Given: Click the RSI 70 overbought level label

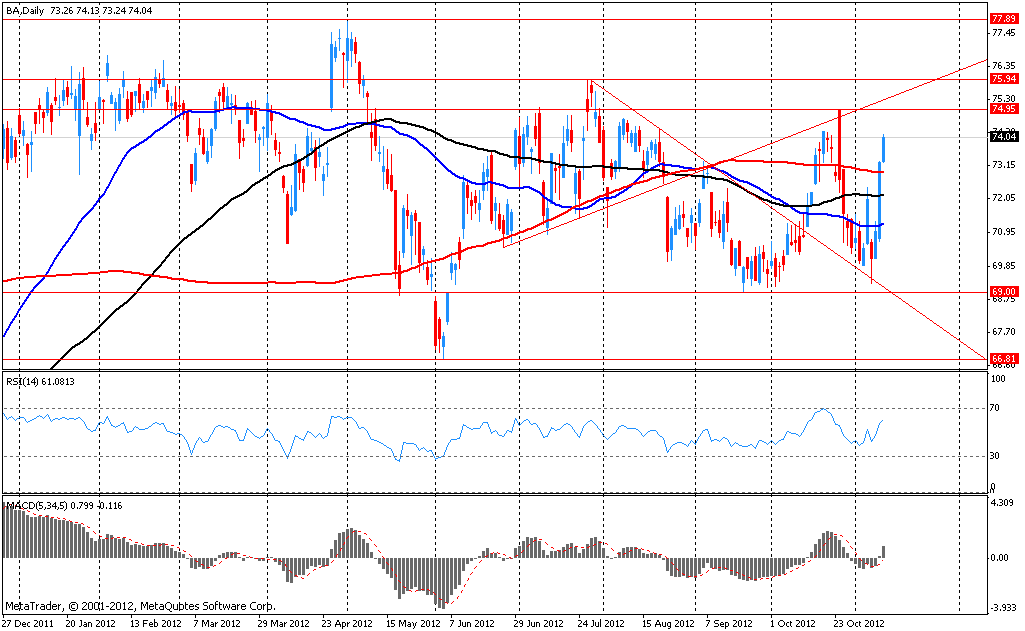Looking at the screenshot, I should tap(995, 409).
